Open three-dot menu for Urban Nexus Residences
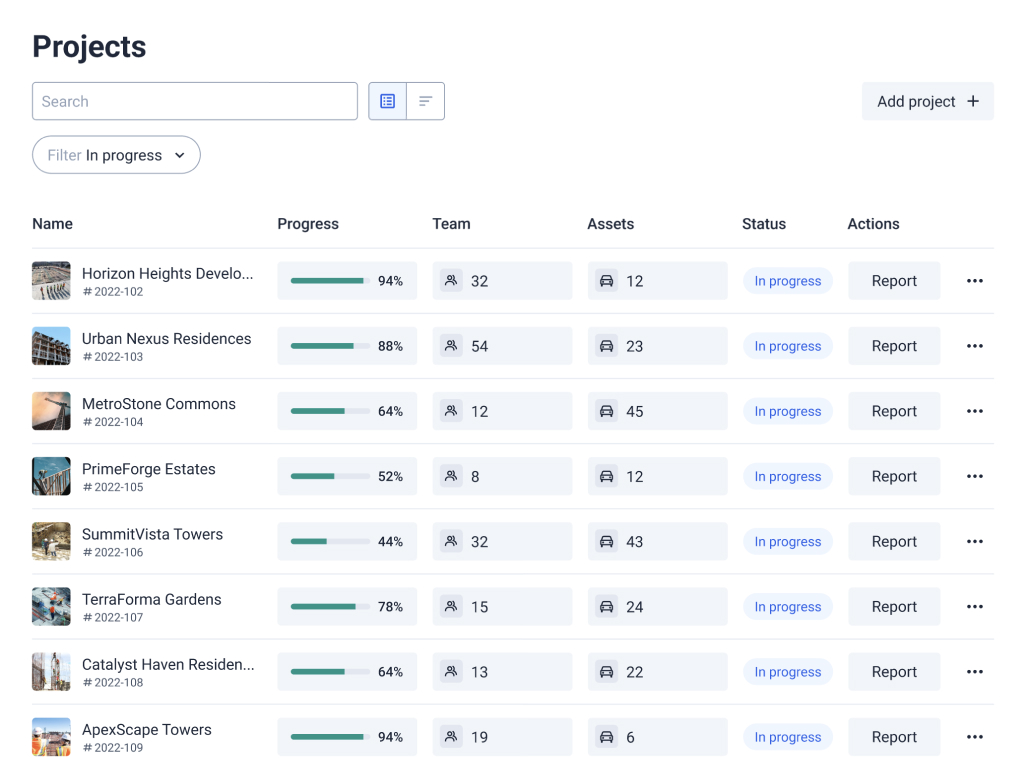 click(x=975, y=346)
